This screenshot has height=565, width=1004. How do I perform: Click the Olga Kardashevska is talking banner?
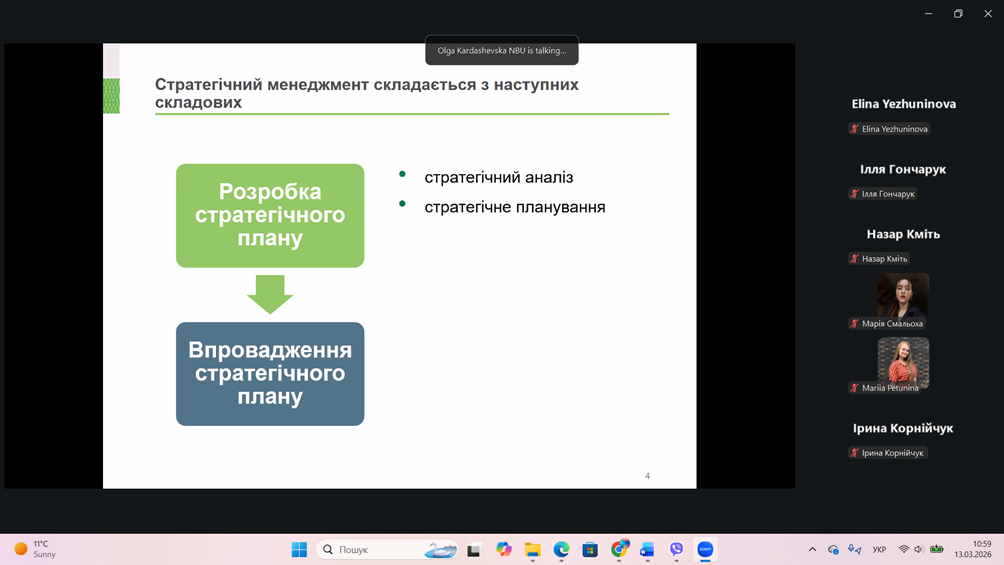point(501,51)
